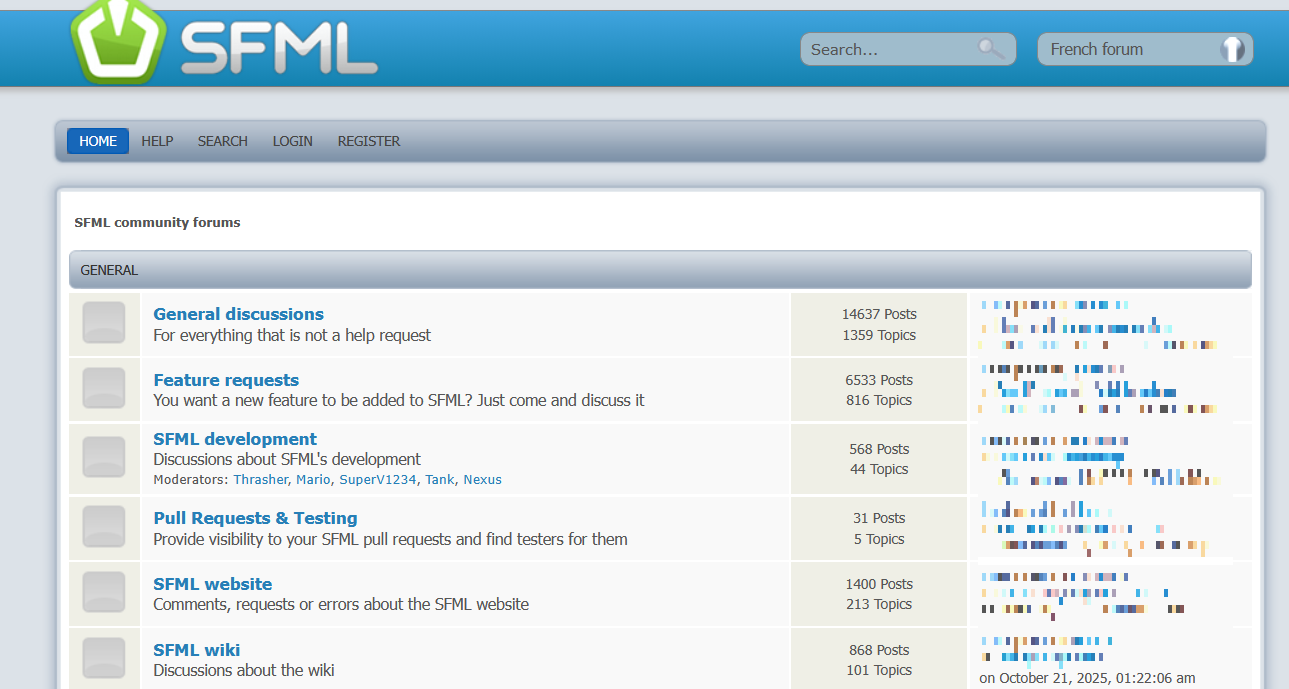Screen dimensions: 1289x689
Task: Select REGISTER in the navigation bar
Action: [368, 141]
